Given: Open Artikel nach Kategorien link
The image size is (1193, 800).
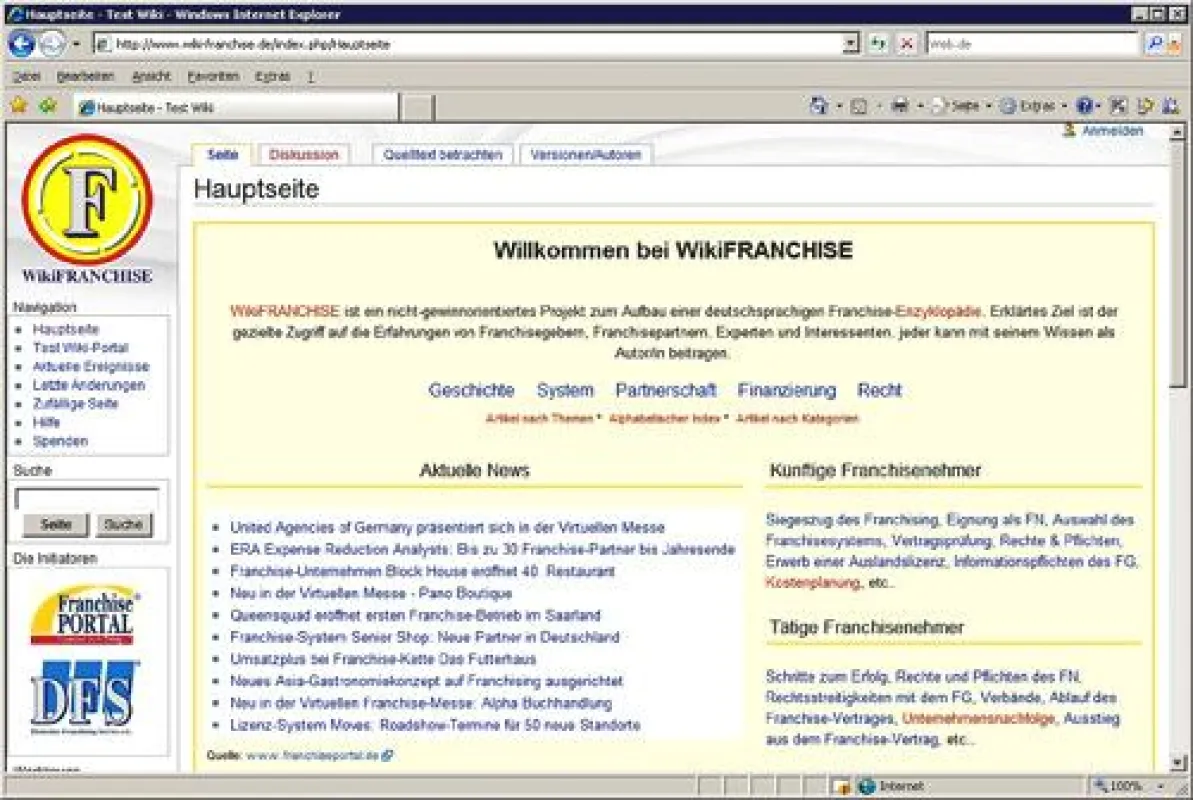Looking at the screenshot, I should [797, 419].
